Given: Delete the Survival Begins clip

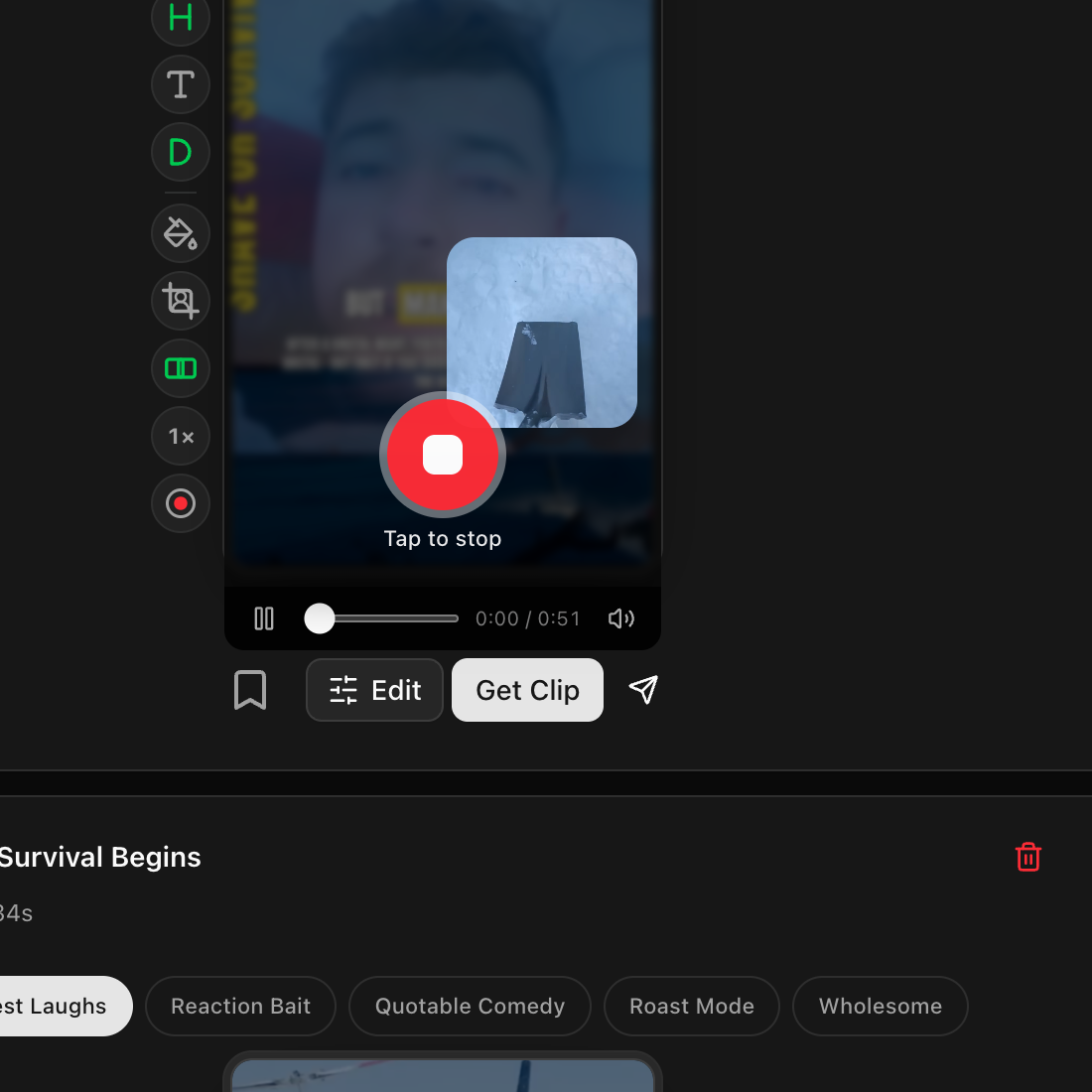Looking at the screenshot, I should tap(1027, 857).
